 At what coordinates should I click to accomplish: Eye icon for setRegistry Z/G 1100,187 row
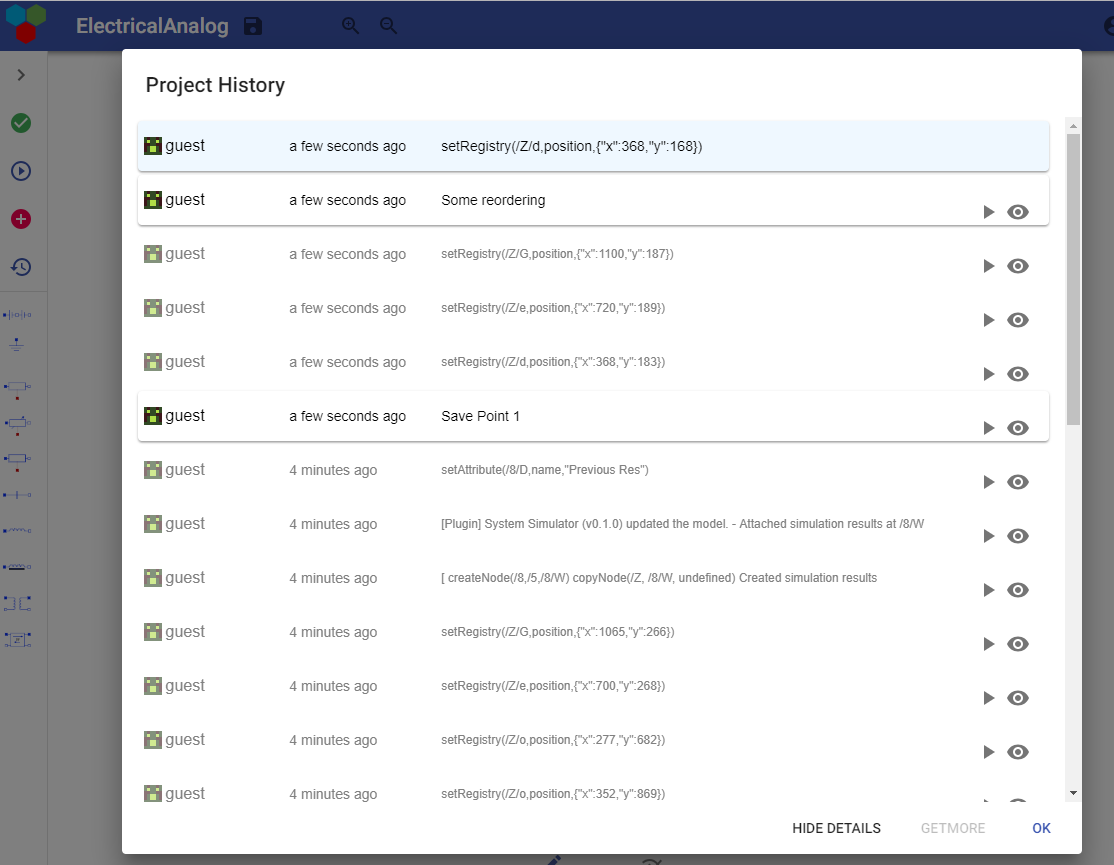coord(1018,266)
